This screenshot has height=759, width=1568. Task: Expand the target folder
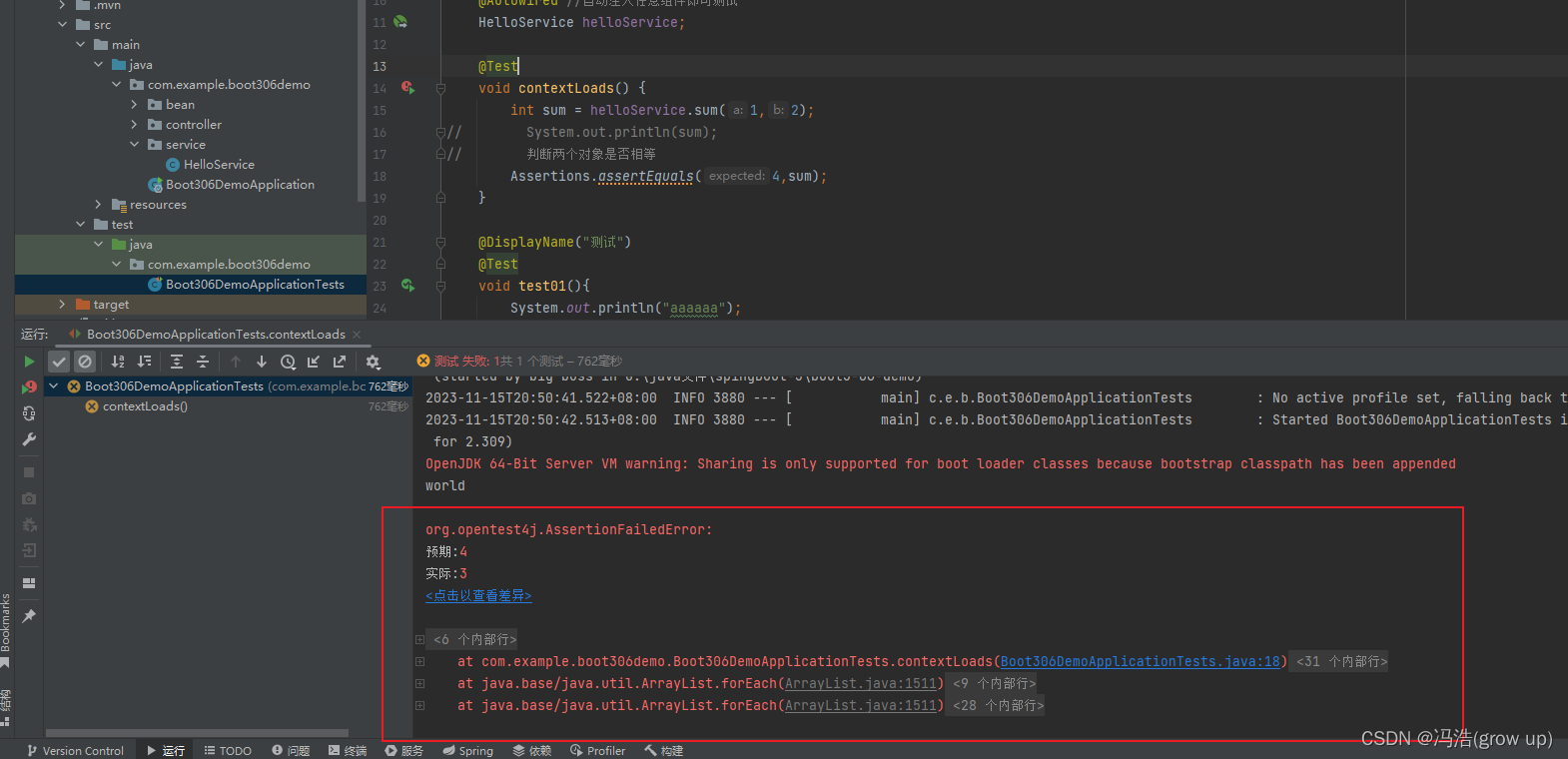coord(63,305)
